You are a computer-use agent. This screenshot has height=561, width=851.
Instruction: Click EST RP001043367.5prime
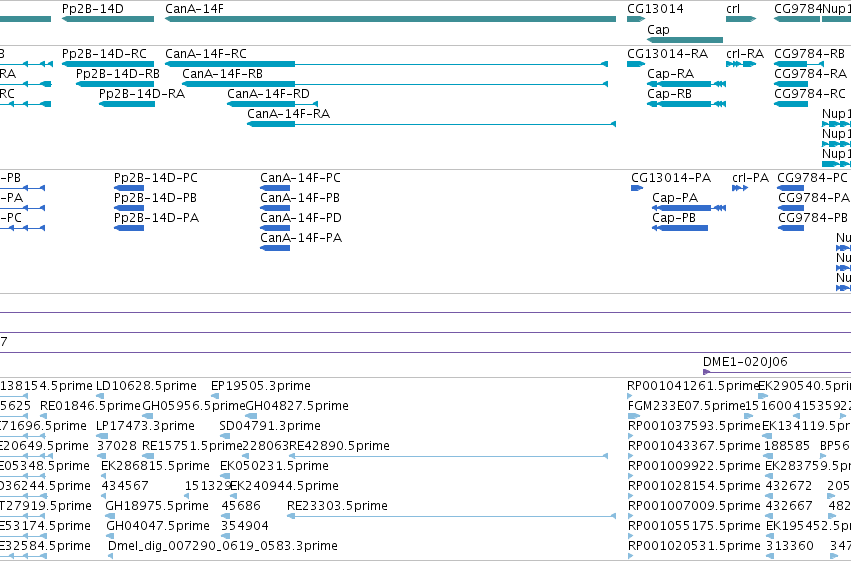(694, 446)
